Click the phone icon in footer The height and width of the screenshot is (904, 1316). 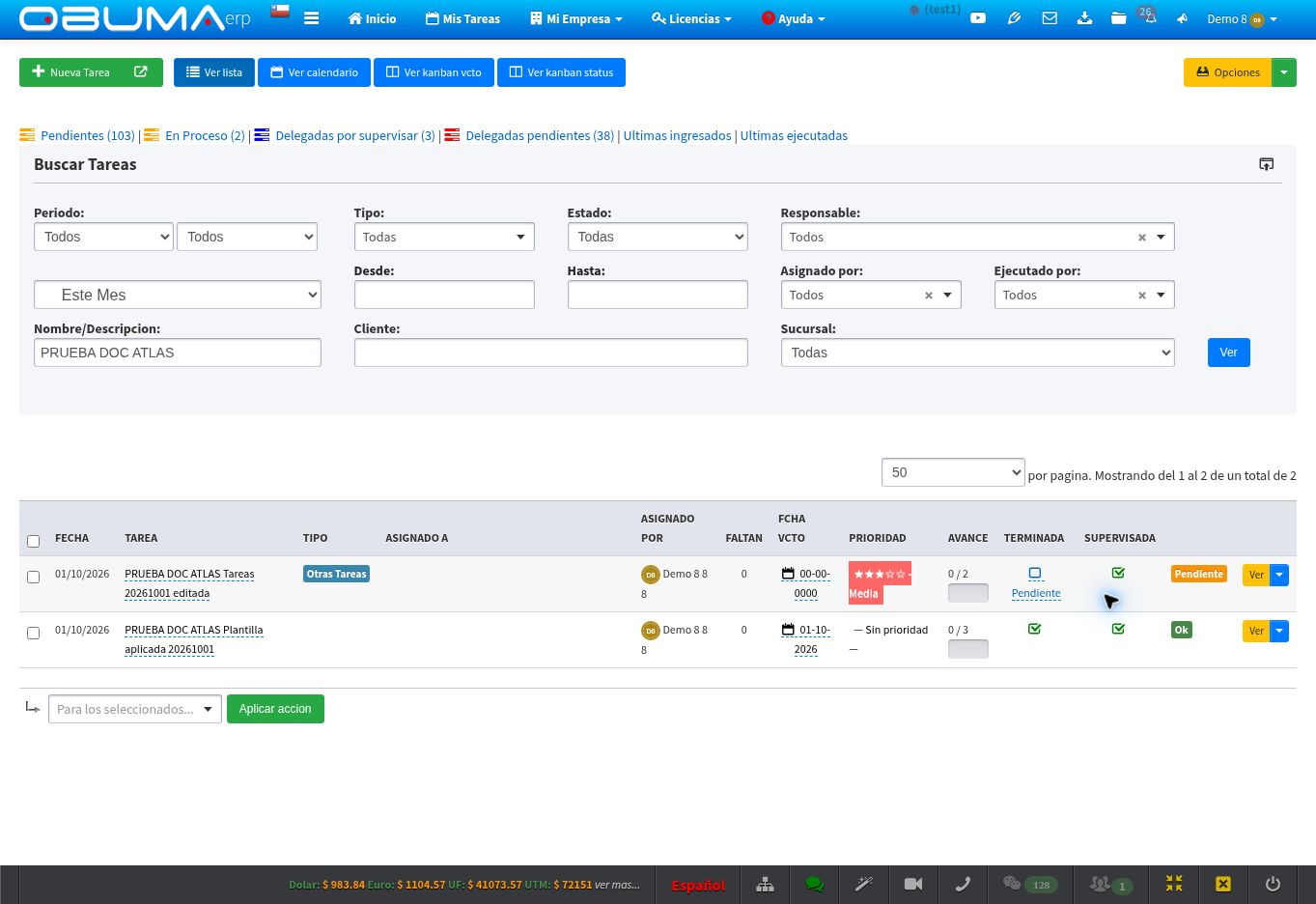(x=963, y=884)
